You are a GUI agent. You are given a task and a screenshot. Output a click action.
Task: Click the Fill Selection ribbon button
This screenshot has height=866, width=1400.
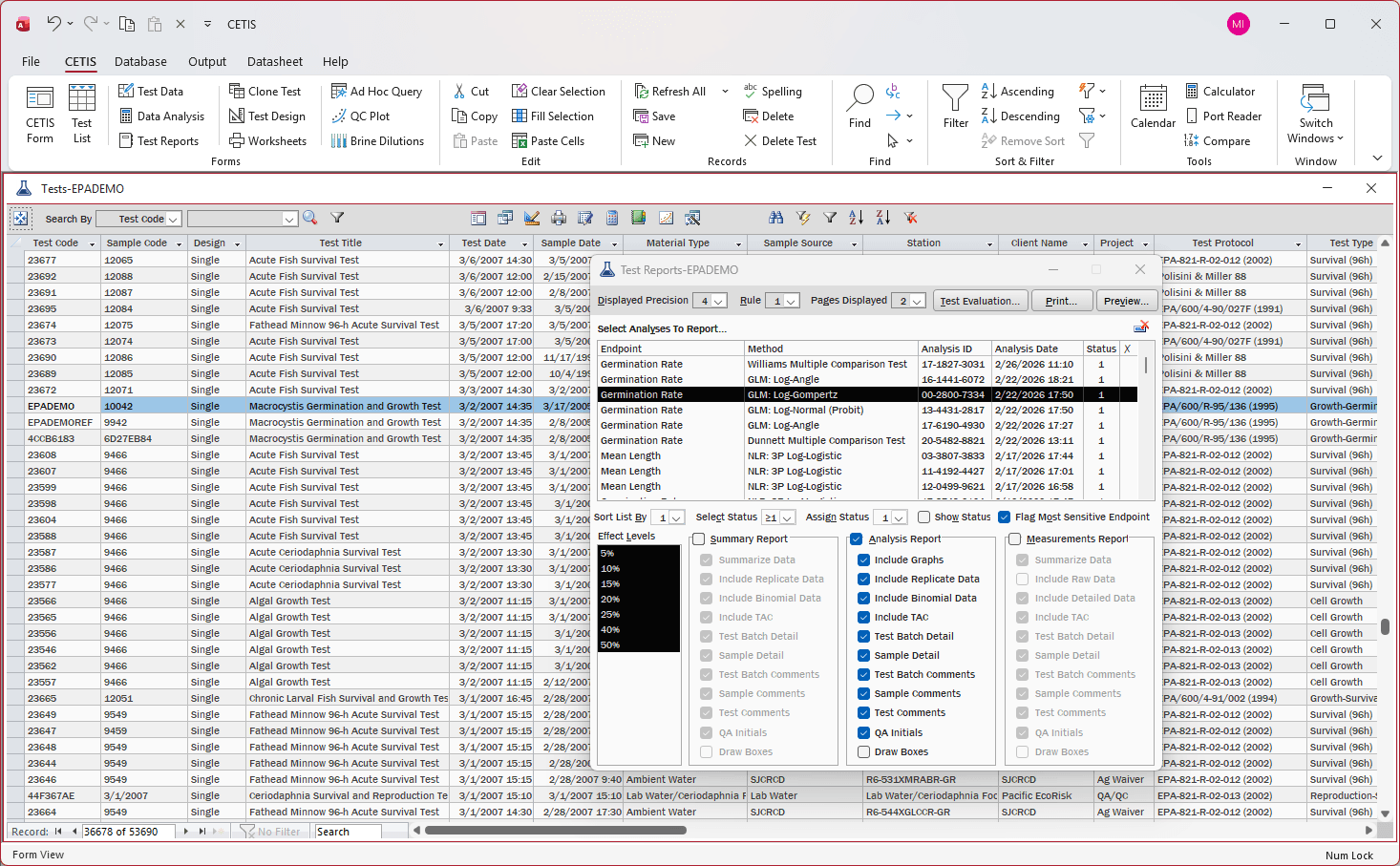553,116
